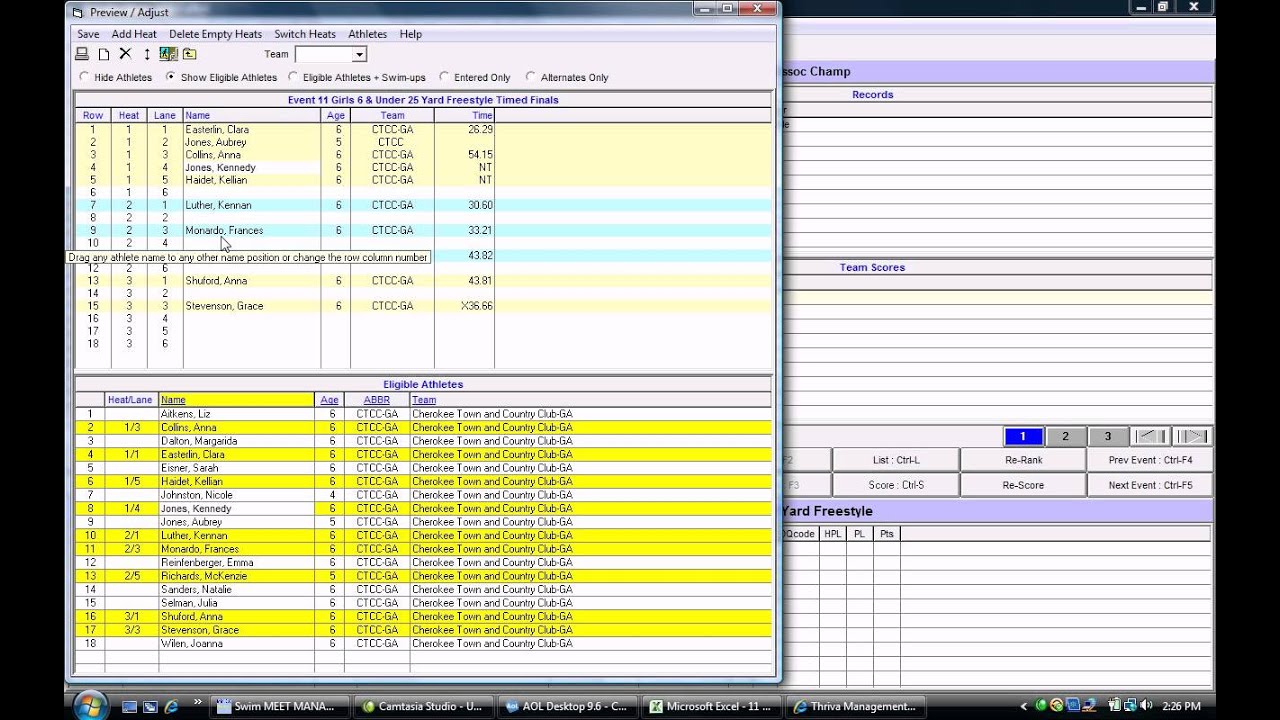This screenshot has height=720, width=1280.
Task: Select Easterlin, Clara in heat 1 lane 1
Action: [217, 129]
